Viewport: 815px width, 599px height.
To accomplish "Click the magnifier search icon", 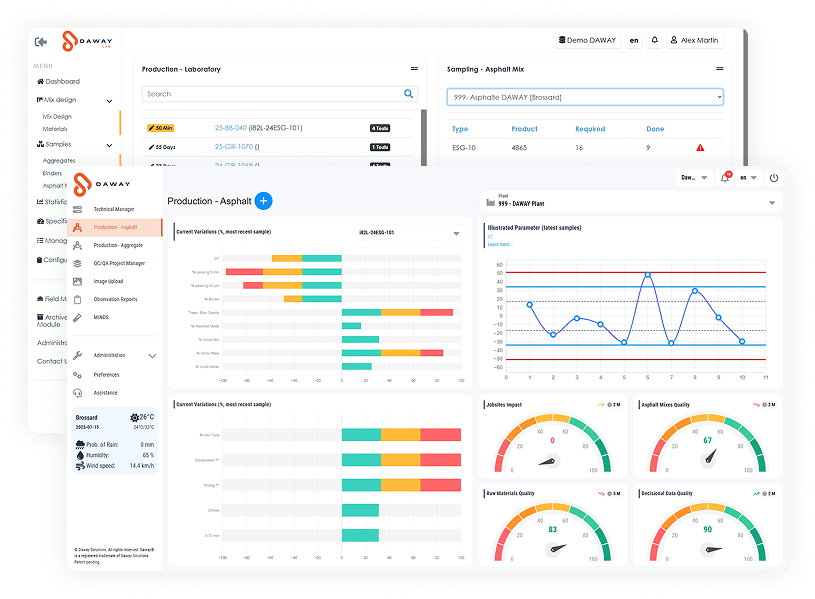I will pyautogui.click(x=409, y=94).
